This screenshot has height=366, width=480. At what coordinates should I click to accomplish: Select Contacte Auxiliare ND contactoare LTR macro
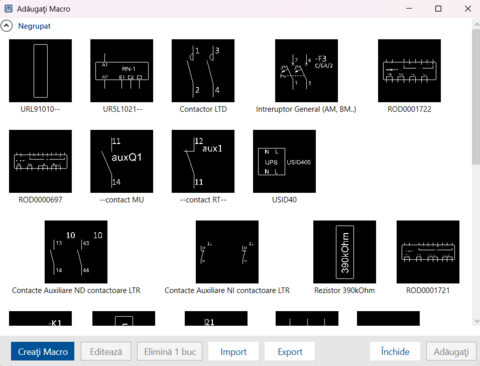76,252
